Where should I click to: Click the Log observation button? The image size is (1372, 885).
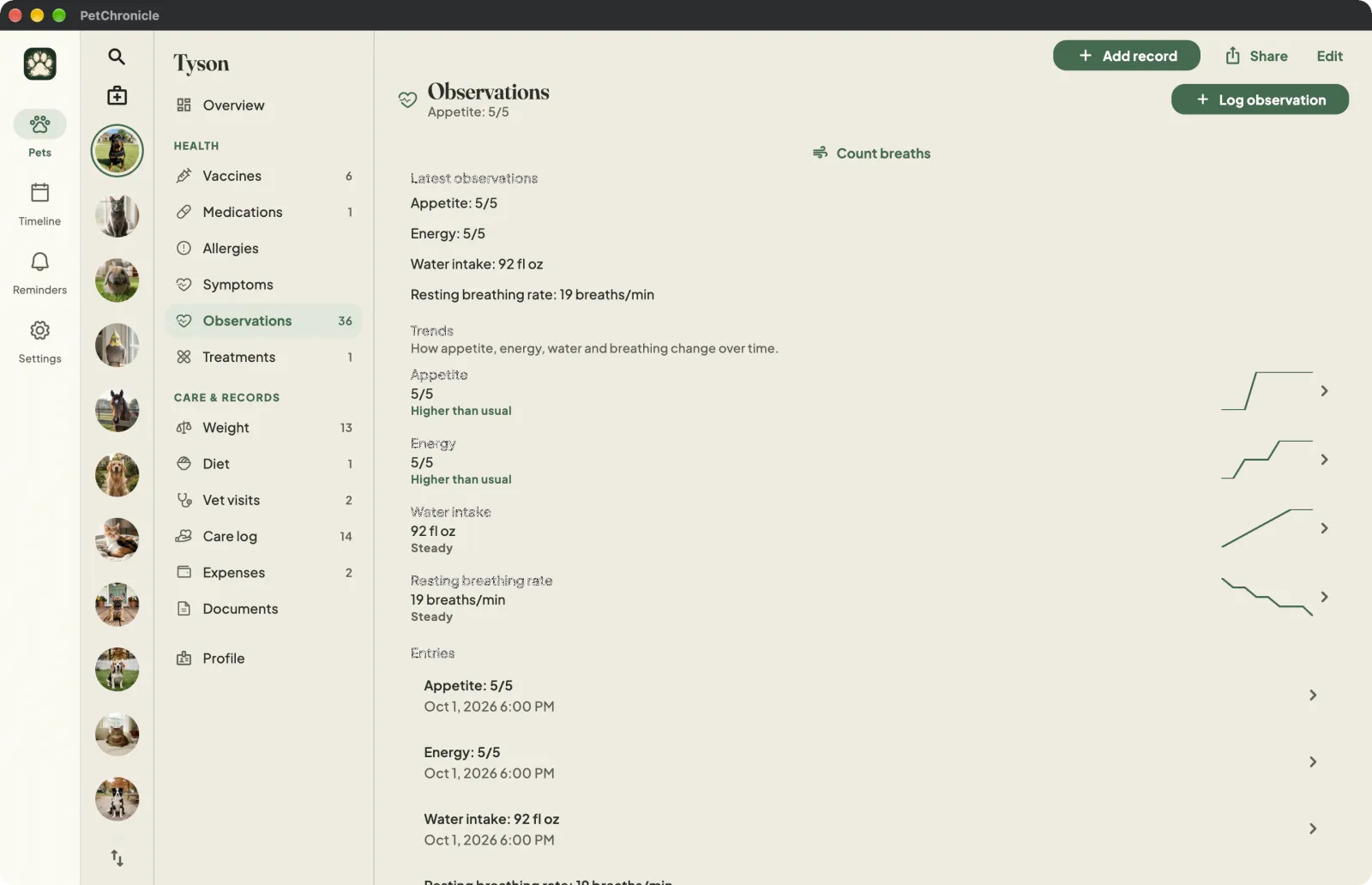coord(1260,99)
